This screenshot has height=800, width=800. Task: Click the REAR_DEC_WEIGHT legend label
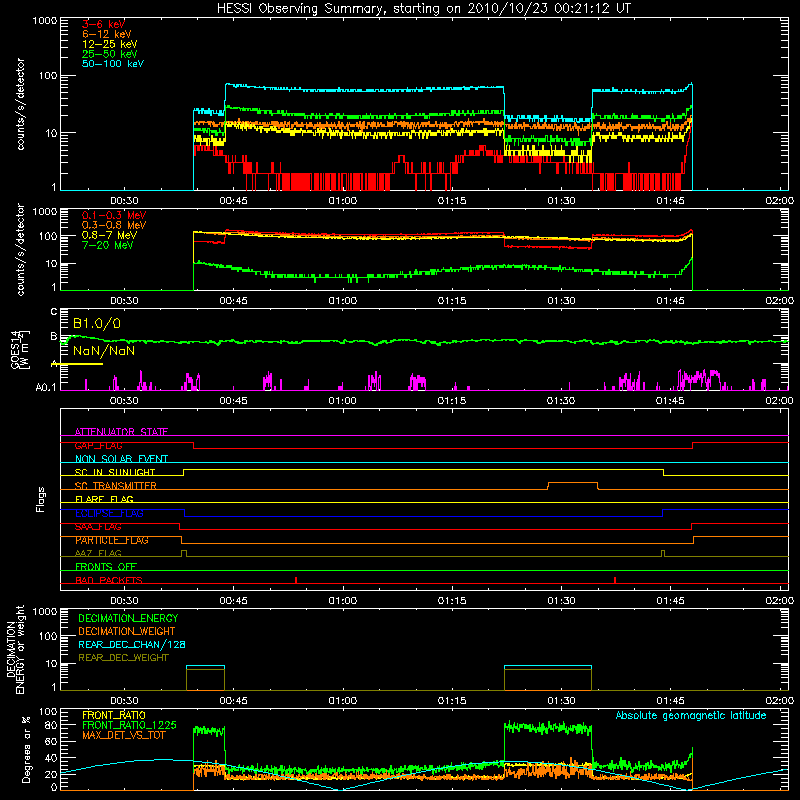click(x=123, y=658)
